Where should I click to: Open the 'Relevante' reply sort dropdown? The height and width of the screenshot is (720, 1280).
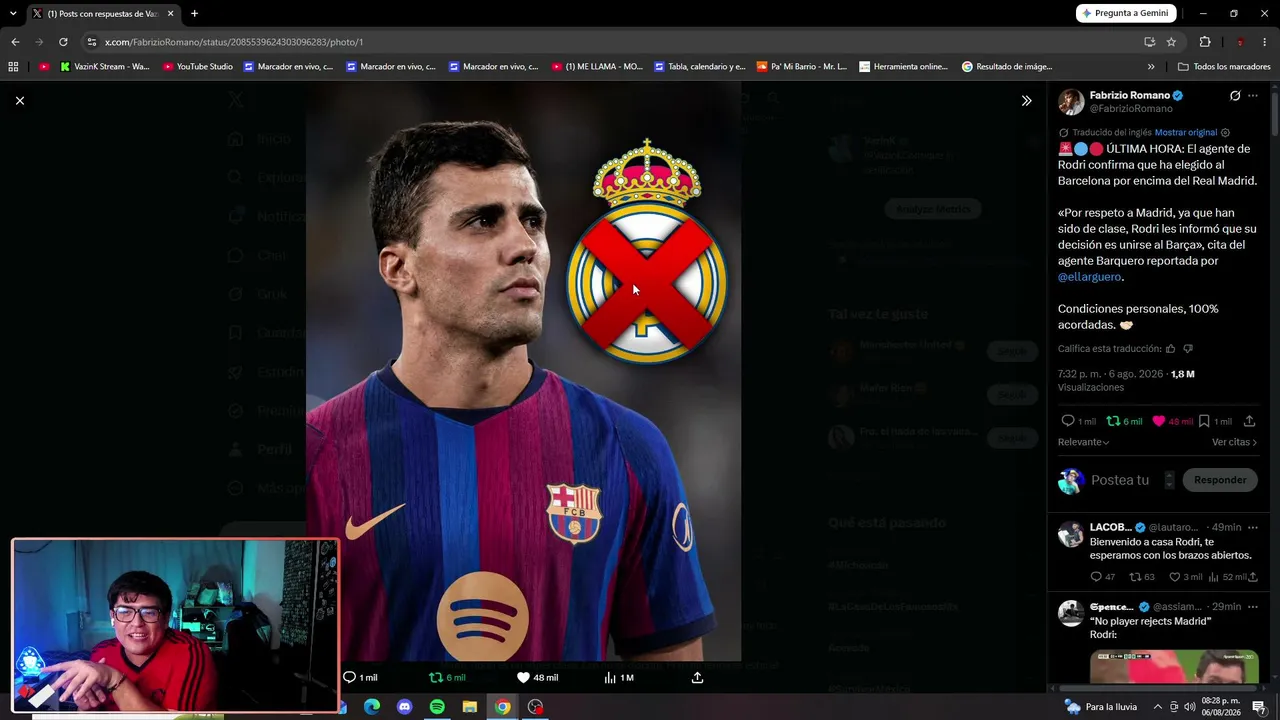[1084, 442]
